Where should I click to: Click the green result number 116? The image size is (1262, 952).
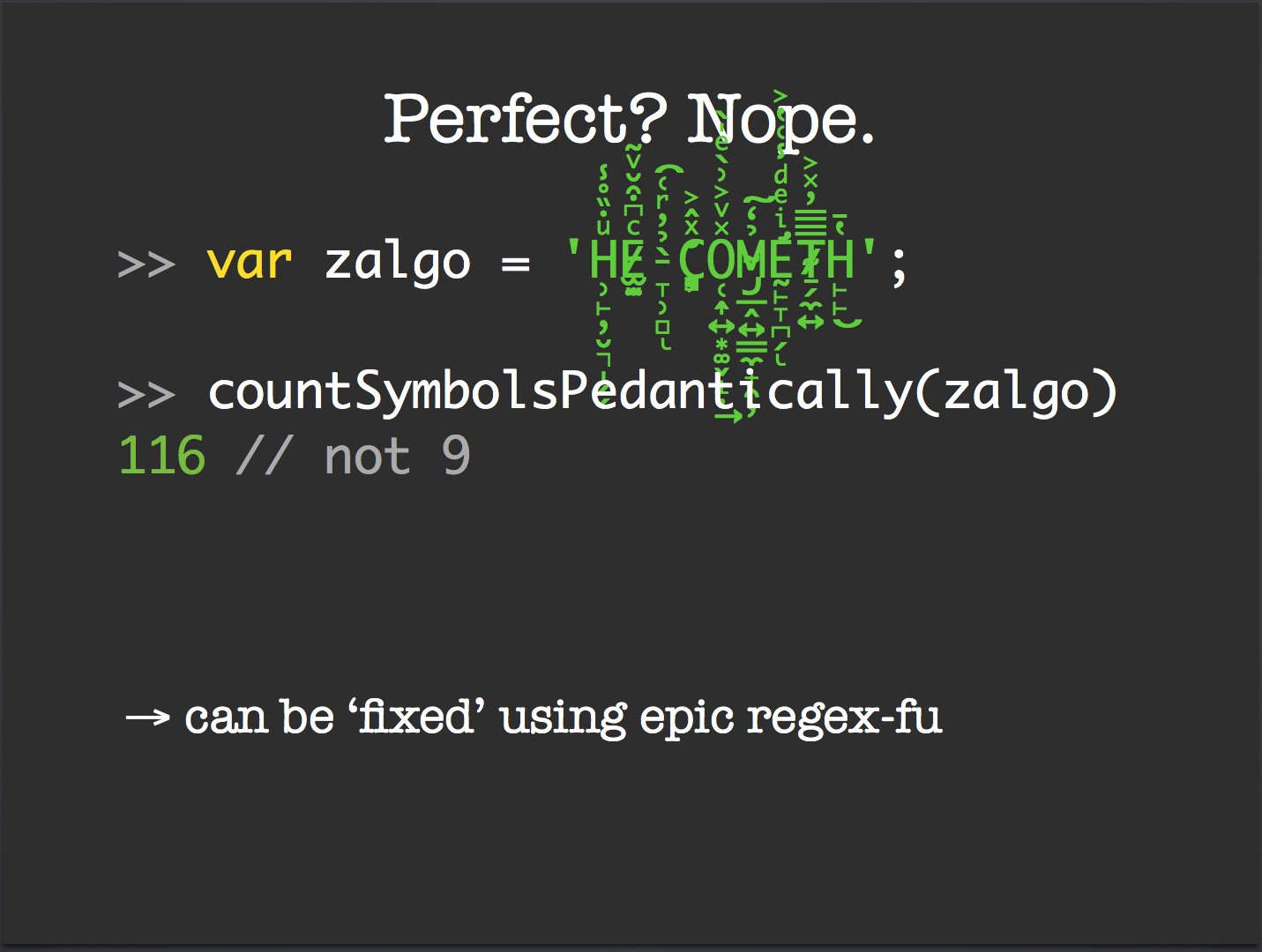tap(161, 457)
